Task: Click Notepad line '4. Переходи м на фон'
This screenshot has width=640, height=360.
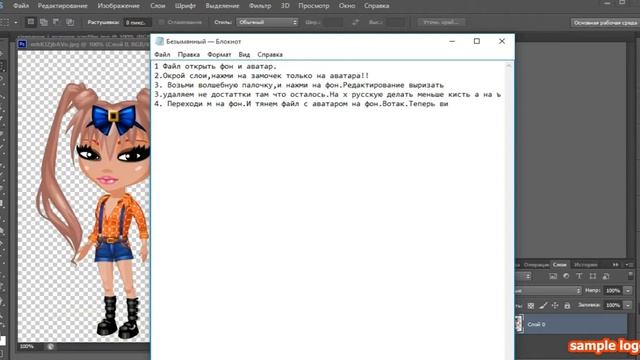Action: click(x=301, y=104)
